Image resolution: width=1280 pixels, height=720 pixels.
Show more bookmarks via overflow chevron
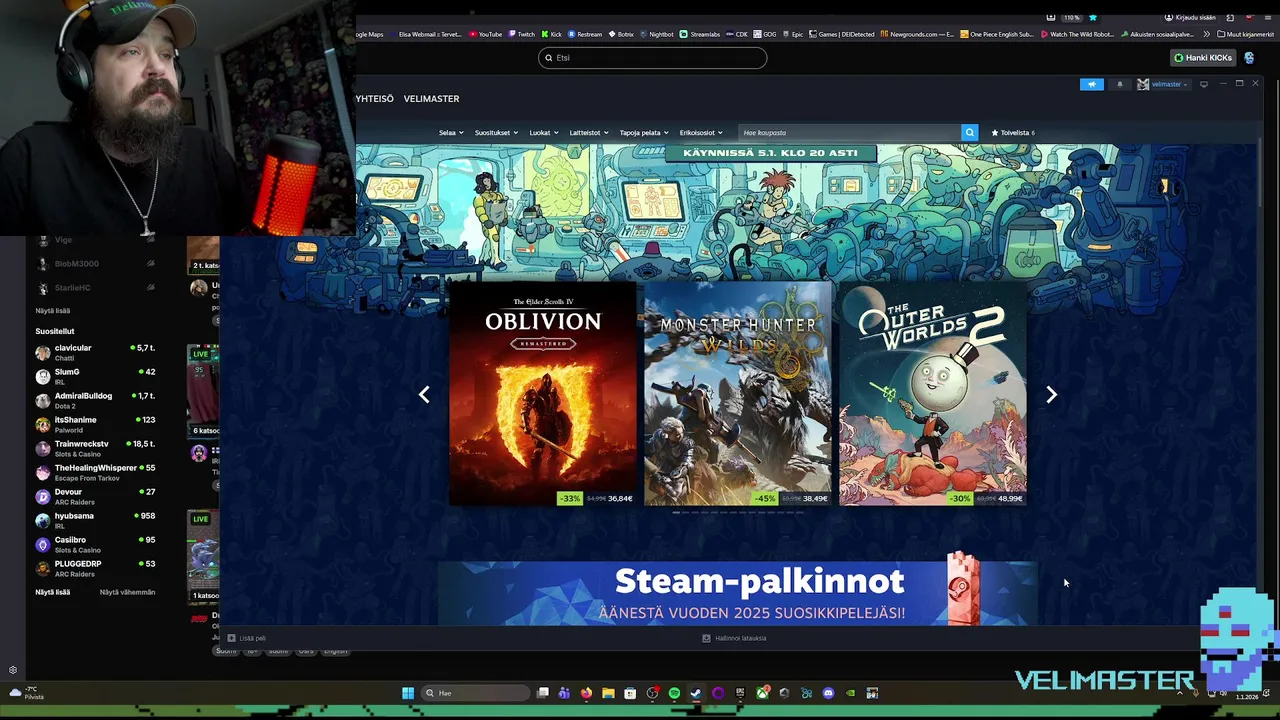pyautogui.click(x=1207, y=34)
